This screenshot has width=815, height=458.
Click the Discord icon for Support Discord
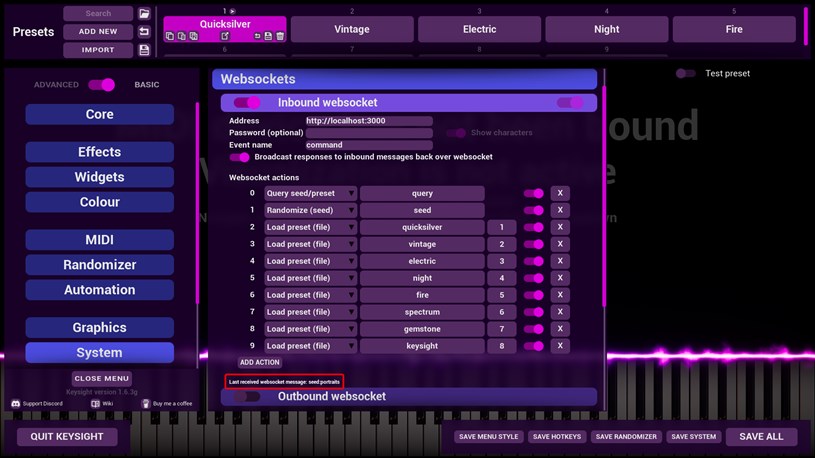(16, 403)
